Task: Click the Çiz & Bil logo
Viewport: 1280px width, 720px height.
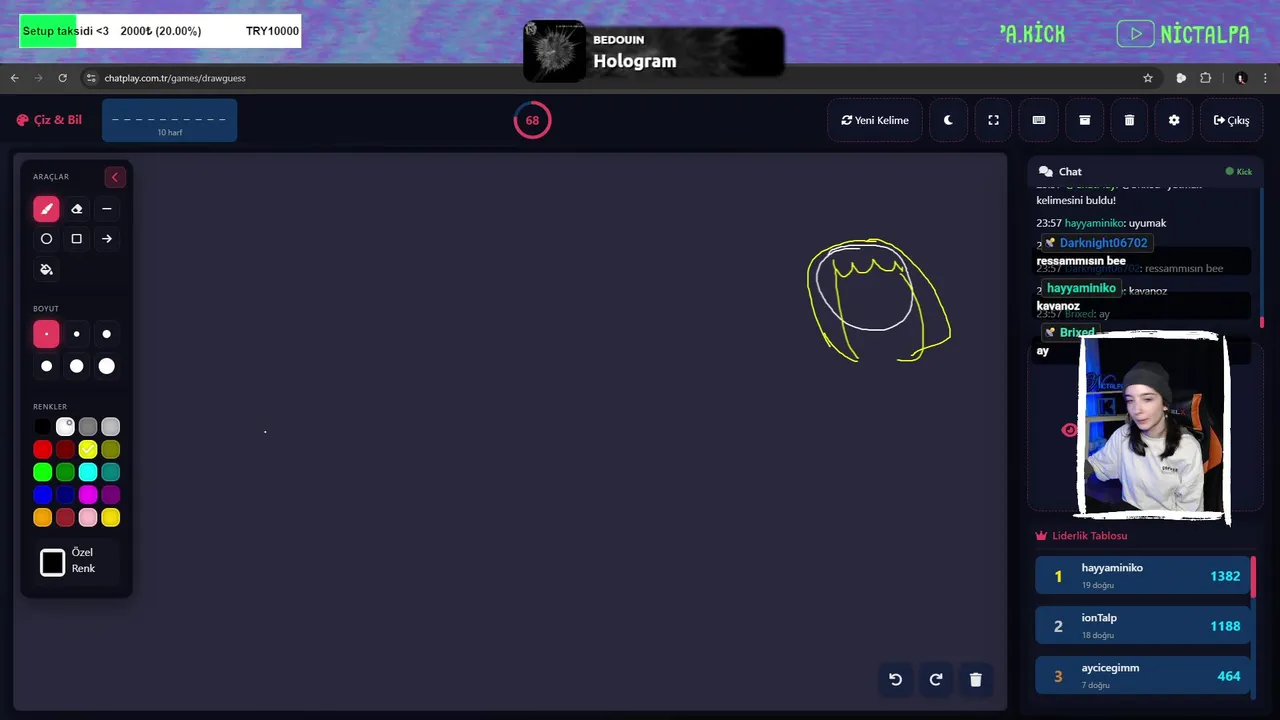Action: point(49,120)
